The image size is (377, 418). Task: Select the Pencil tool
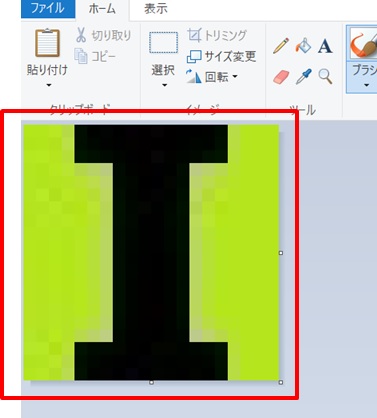click(x=281, y=46)
